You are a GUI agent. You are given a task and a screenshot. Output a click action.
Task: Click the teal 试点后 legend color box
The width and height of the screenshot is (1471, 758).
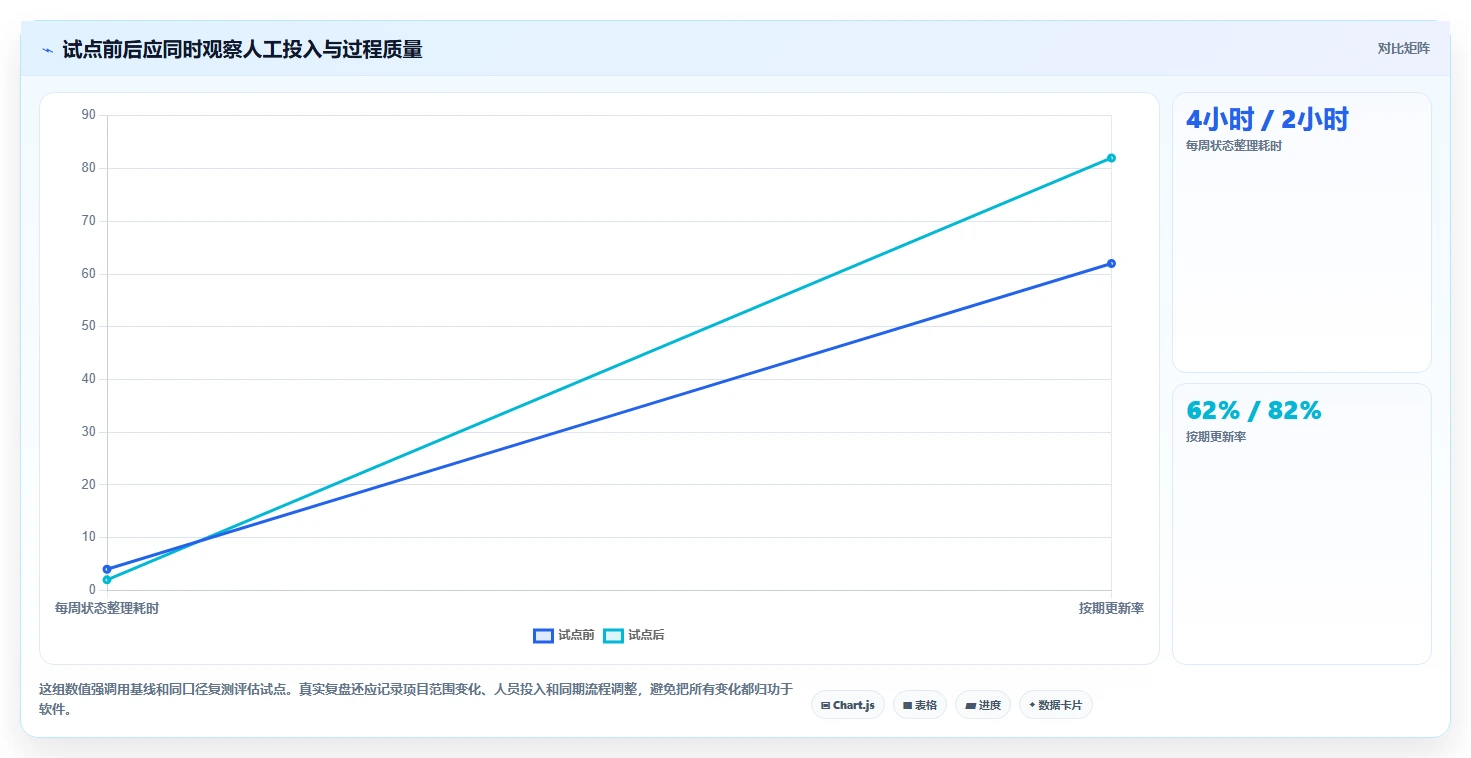613,636
